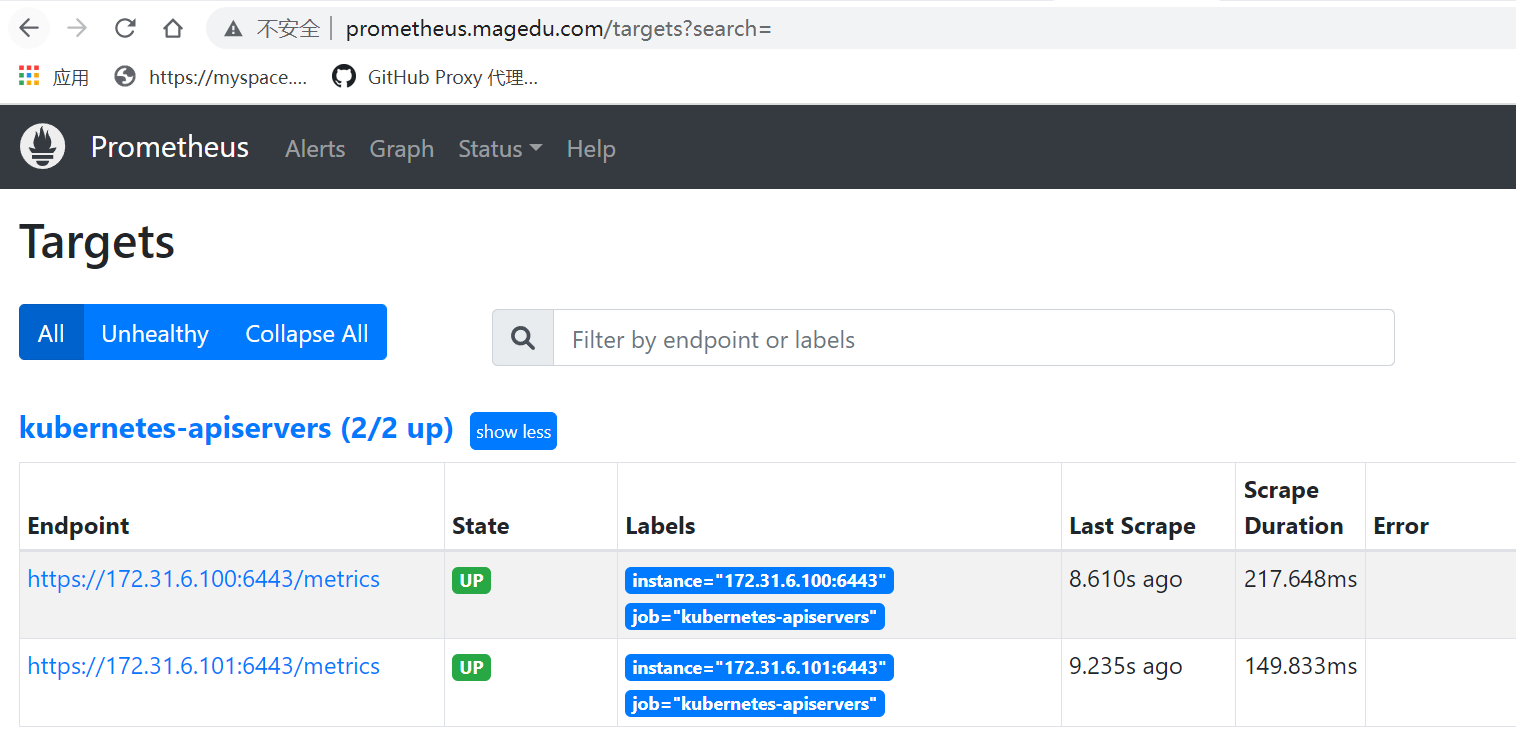Open the 172.31.6.100:6443 metrics endpoint link
This screenshot has height=745, width=1516.
pyautogui.click(x=204, y=579)
